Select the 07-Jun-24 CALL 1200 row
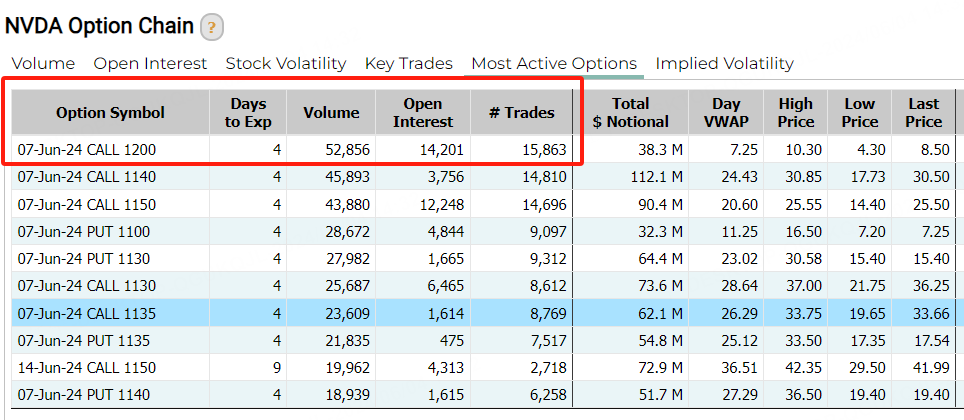 pos(483,149)
